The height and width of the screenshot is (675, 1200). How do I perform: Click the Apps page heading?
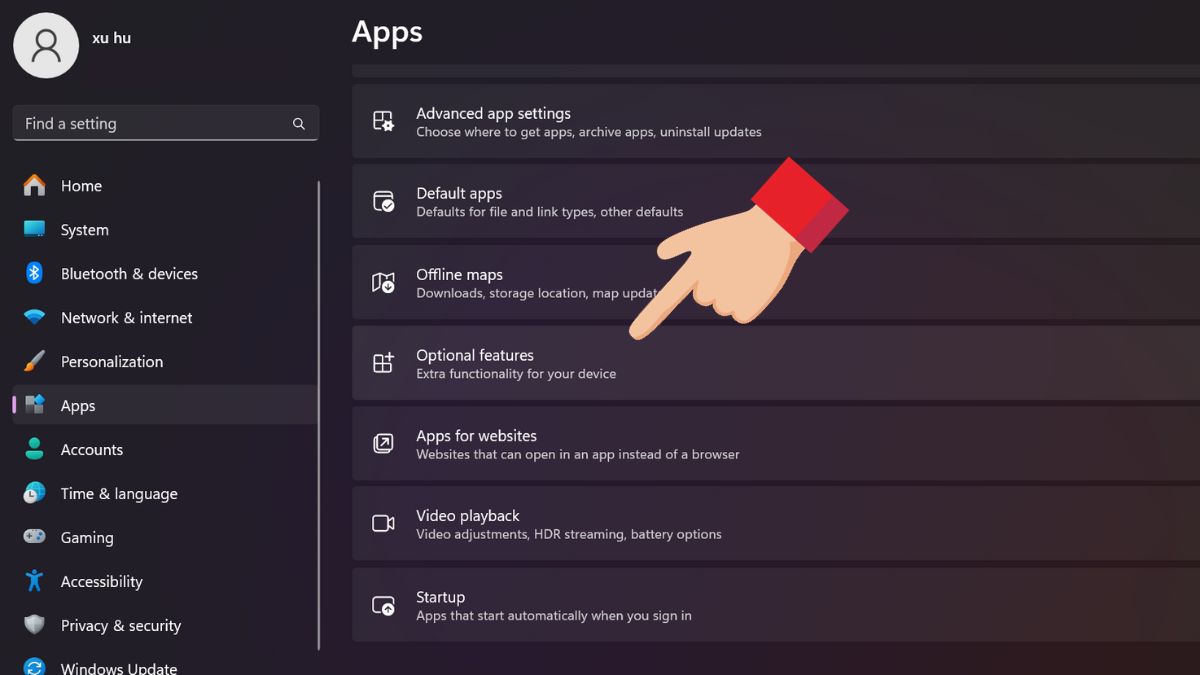tap(387, 32)
